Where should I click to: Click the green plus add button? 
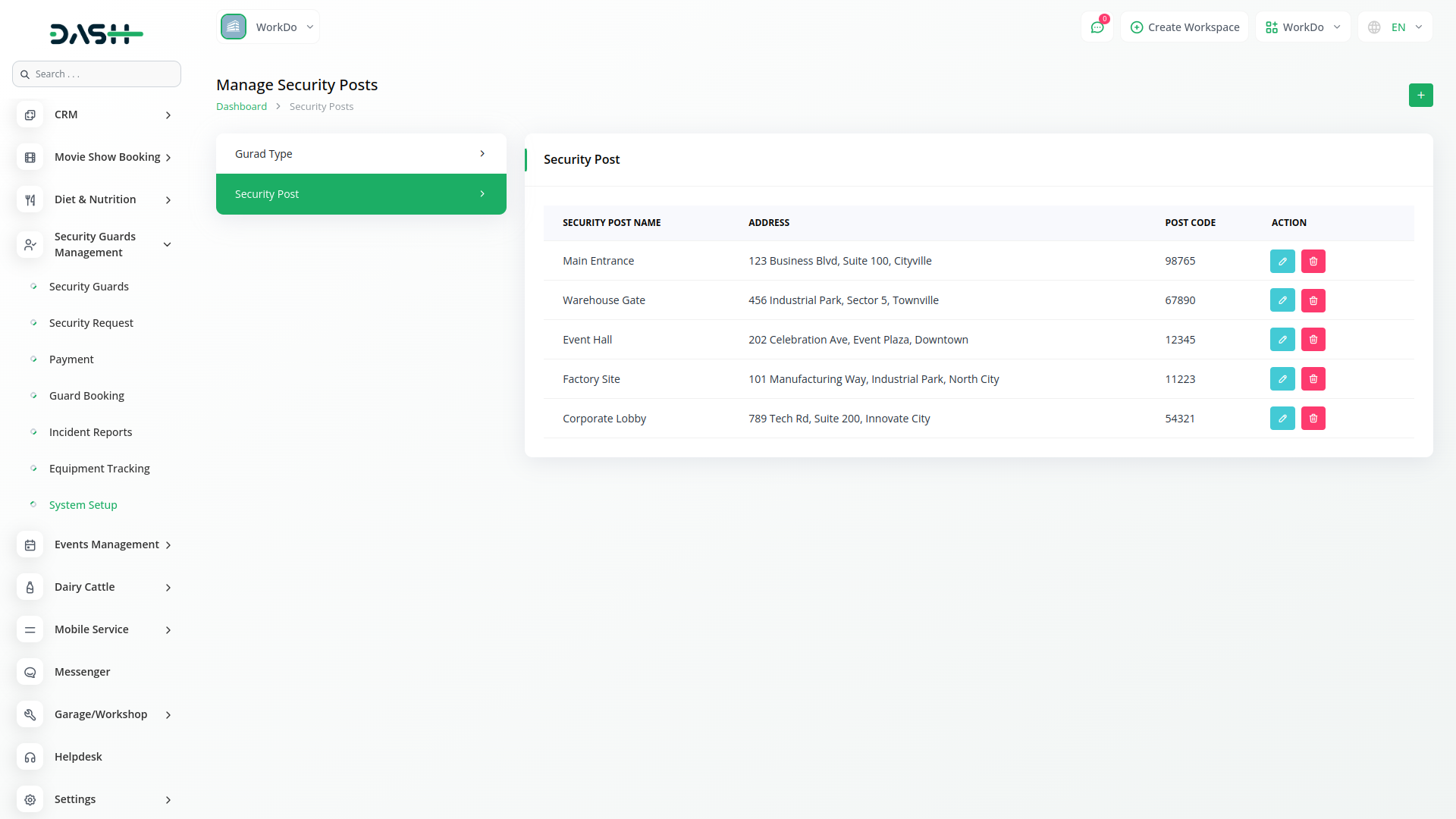pyautogui.click(x=1420, y=96)
